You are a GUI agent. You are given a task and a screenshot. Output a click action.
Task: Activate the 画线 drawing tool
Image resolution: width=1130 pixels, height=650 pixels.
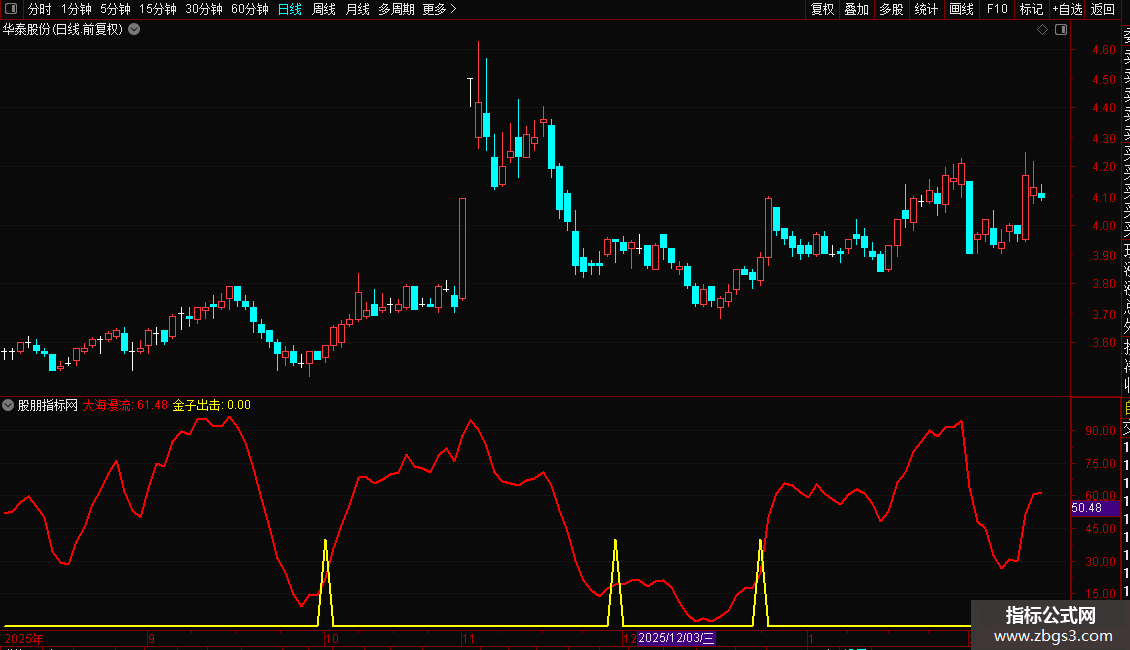(961, 9)
